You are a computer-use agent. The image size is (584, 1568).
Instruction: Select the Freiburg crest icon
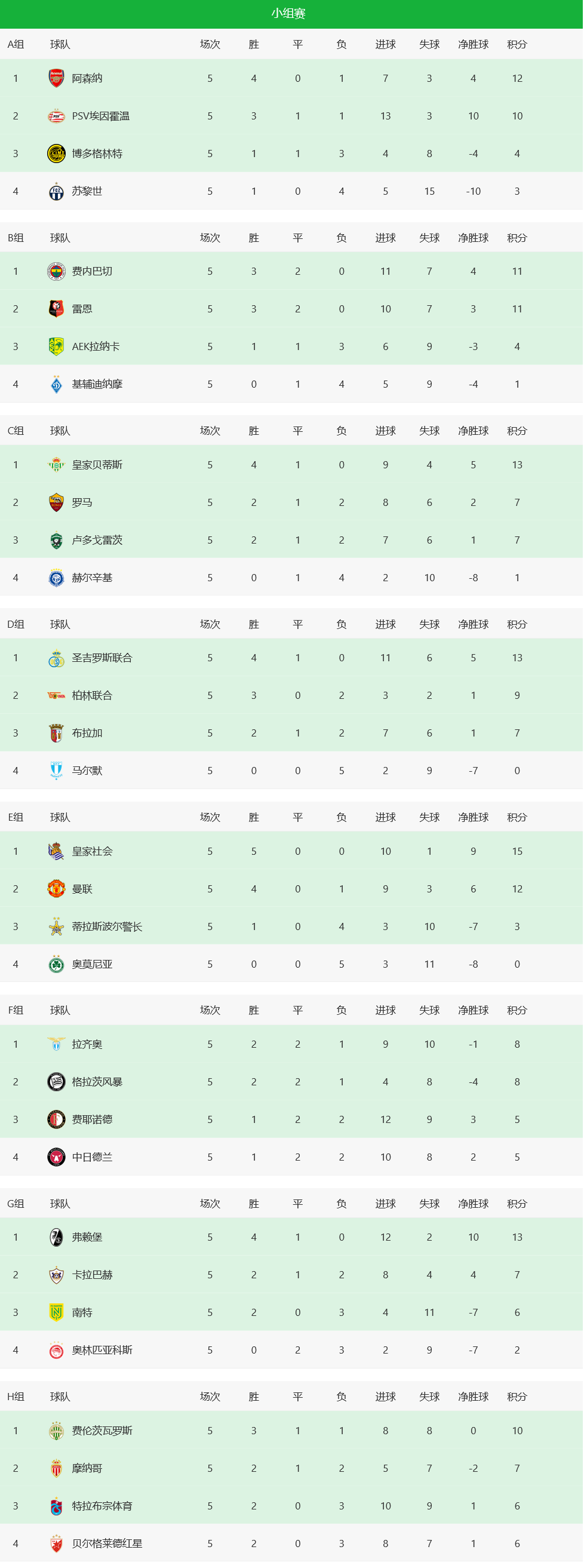[x=56, y=1238]
